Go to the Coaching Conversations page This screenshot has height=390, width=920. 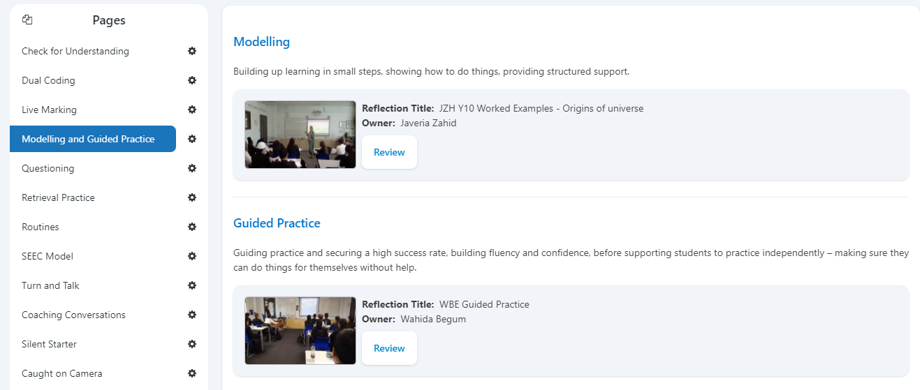[x=93, y=315]
